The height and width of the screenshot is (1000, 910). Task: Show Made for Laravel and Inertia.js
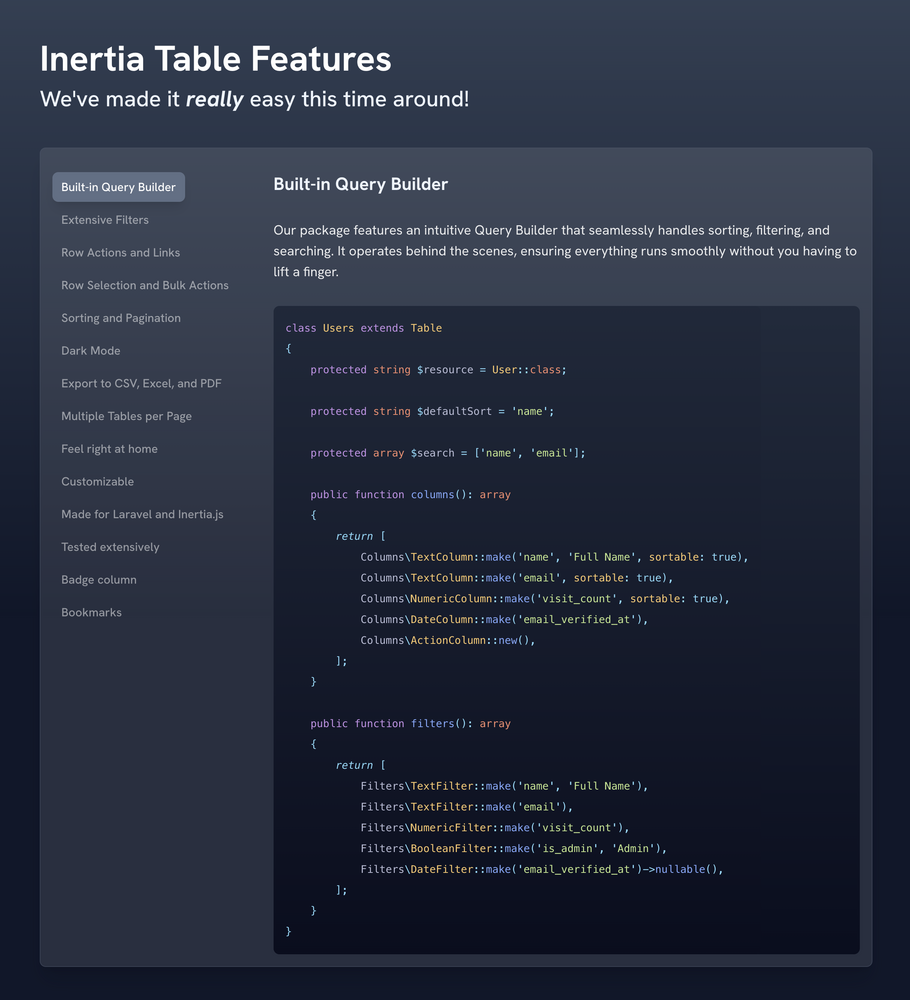click(x=142, y=514)
